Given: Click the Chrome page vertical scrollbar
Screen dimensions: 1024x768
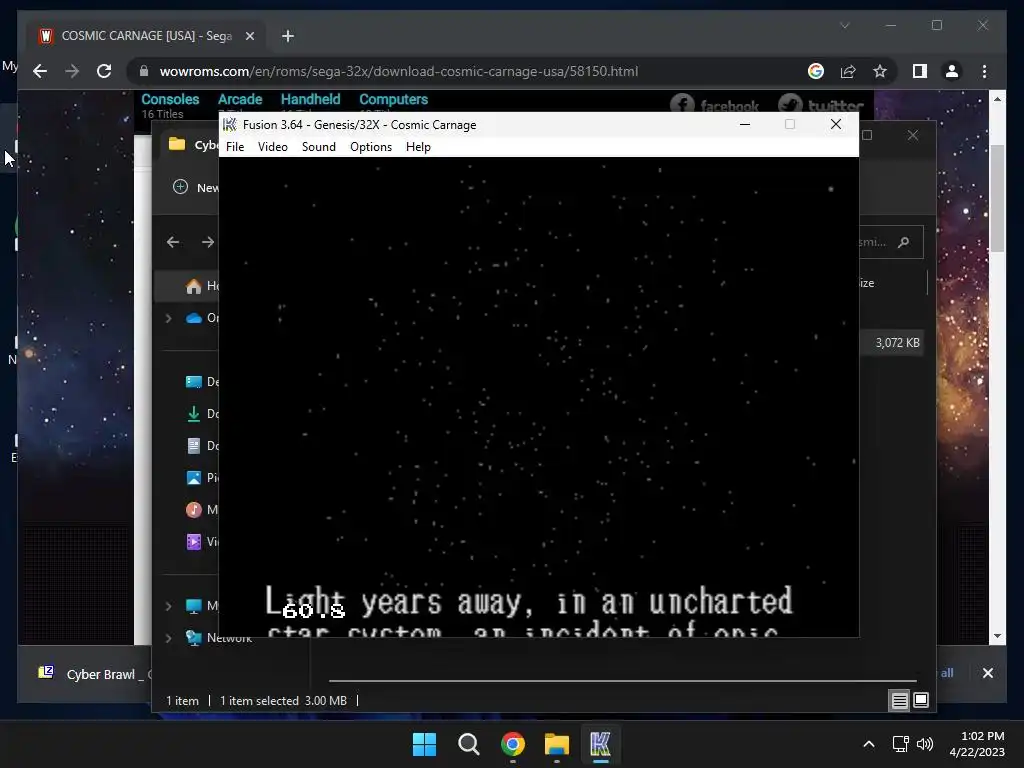Looking at the screenshot, I should pos(997,199).
